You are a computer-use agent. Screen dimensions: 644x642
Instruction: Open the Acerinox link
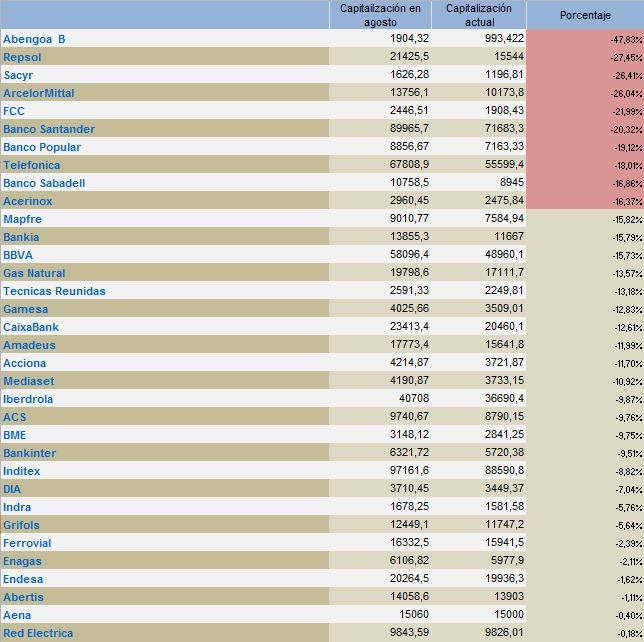pyautogui.click(x=28, y=201)
